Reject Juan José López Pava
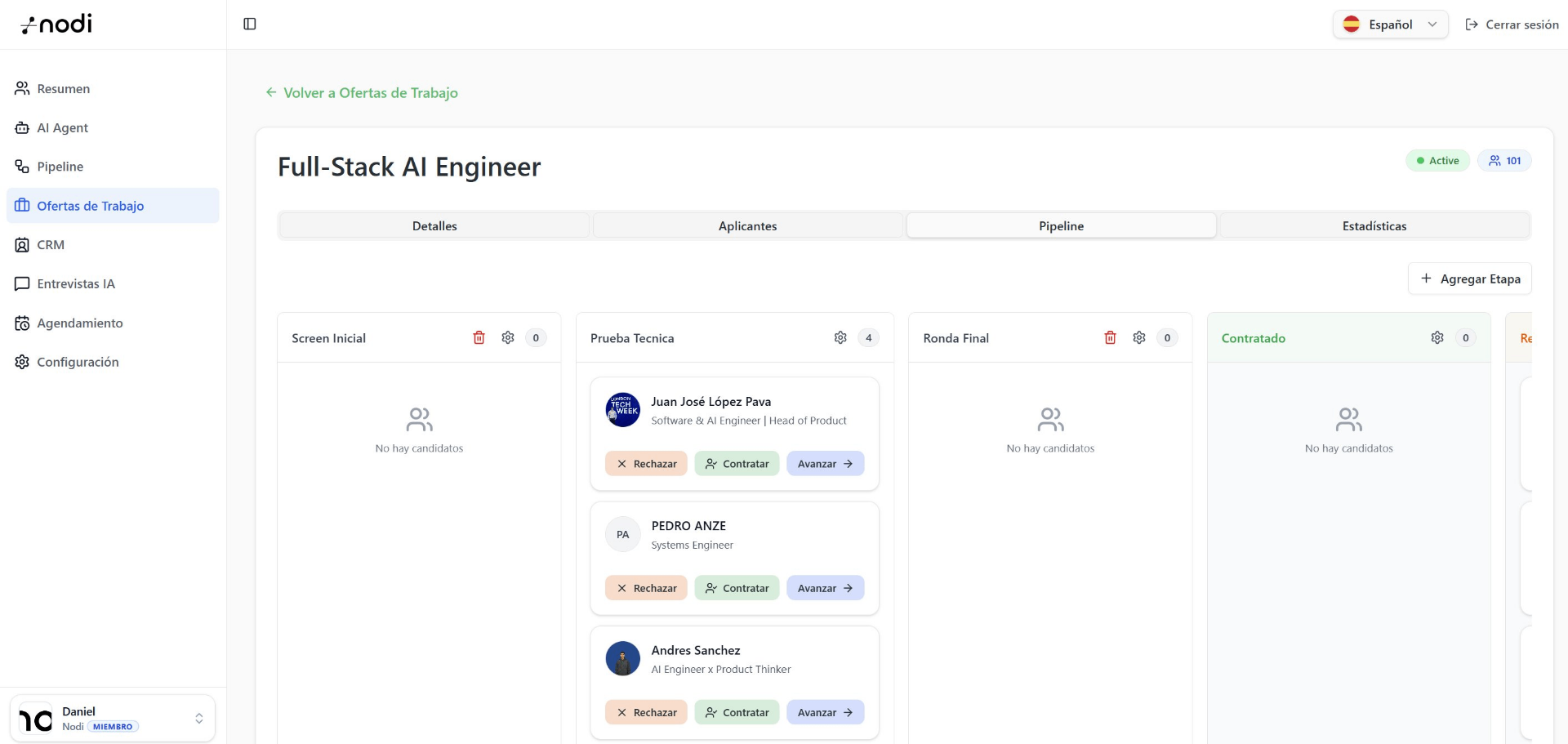 (646, 464)
